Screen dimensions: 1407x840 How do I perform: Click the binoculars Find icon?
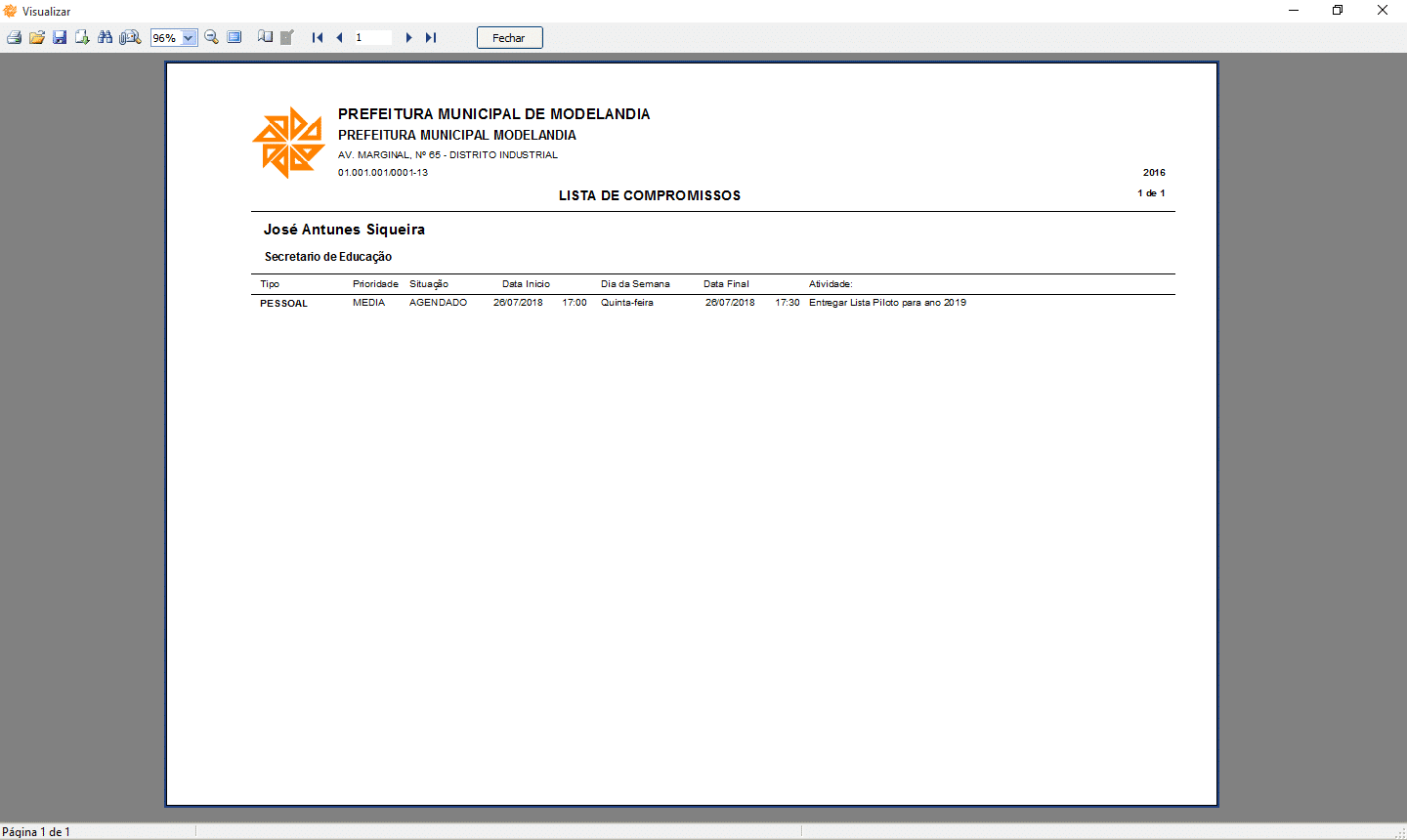coord(105,38)
